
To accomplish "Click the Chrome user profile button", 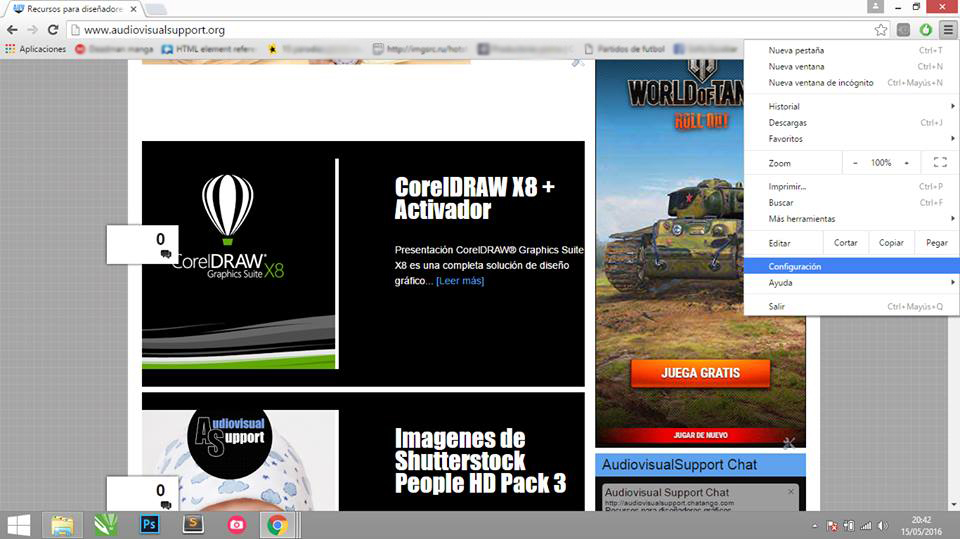I will pyautogui.click(x=876, y=6).
